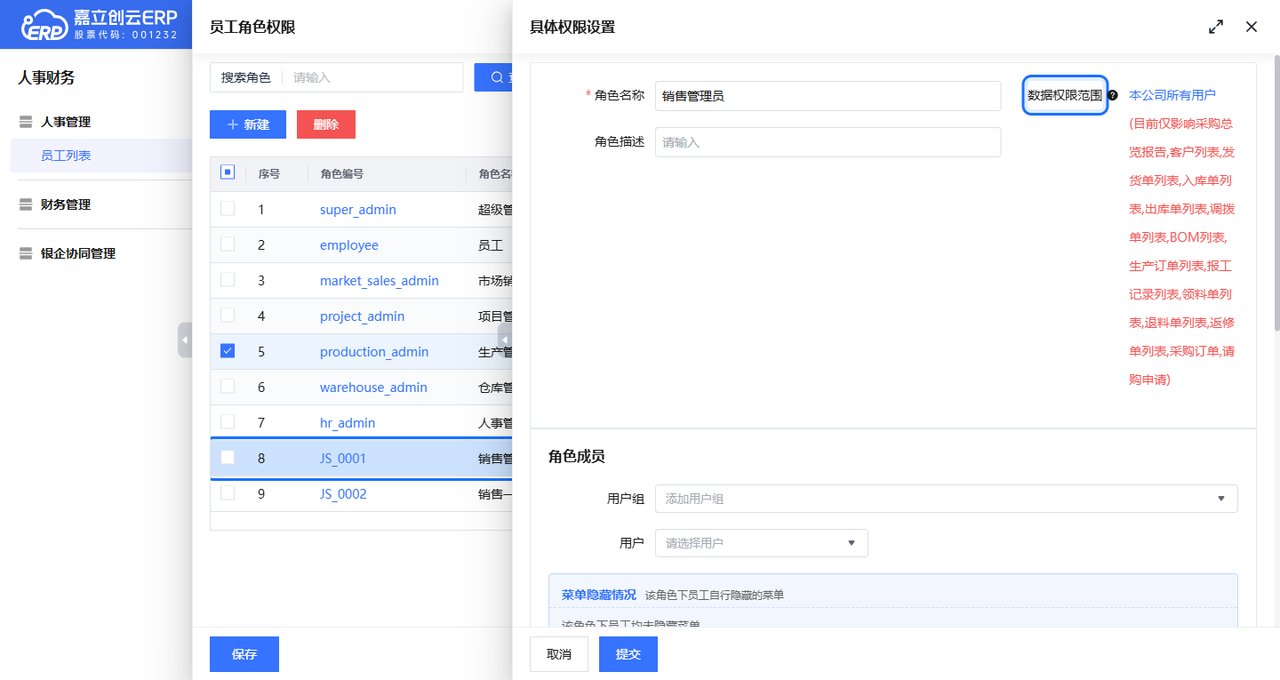Click the 取消 button

[559, 654]
